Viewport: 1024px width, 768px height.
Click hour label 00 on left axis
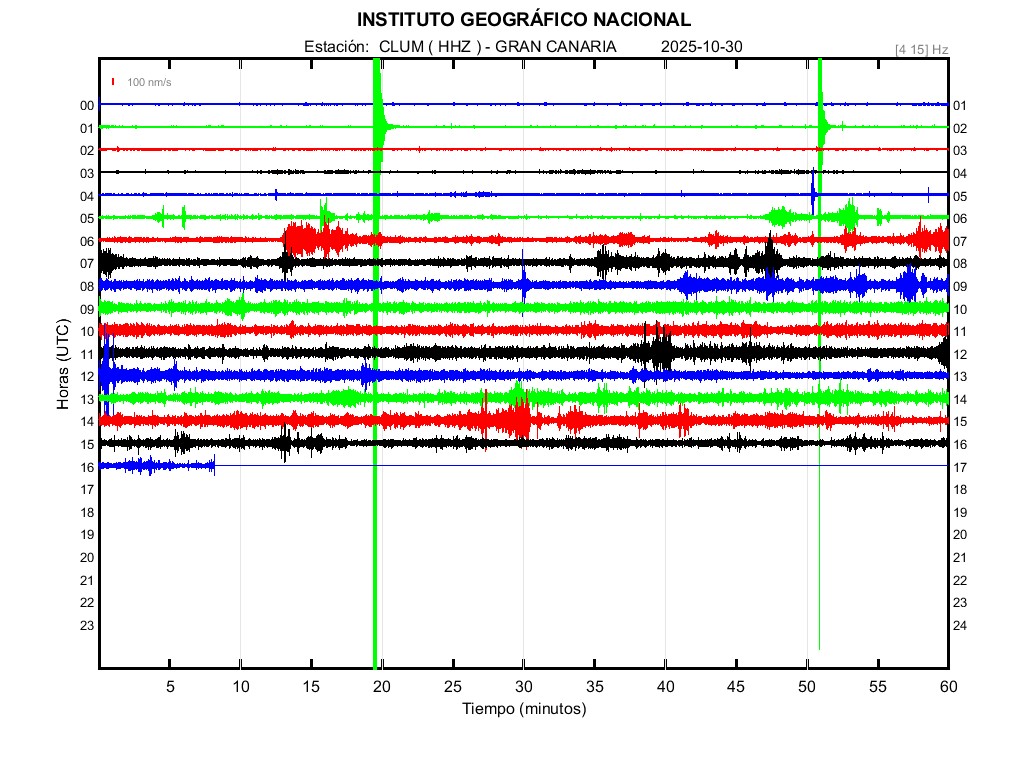click(x=87, y=106)
